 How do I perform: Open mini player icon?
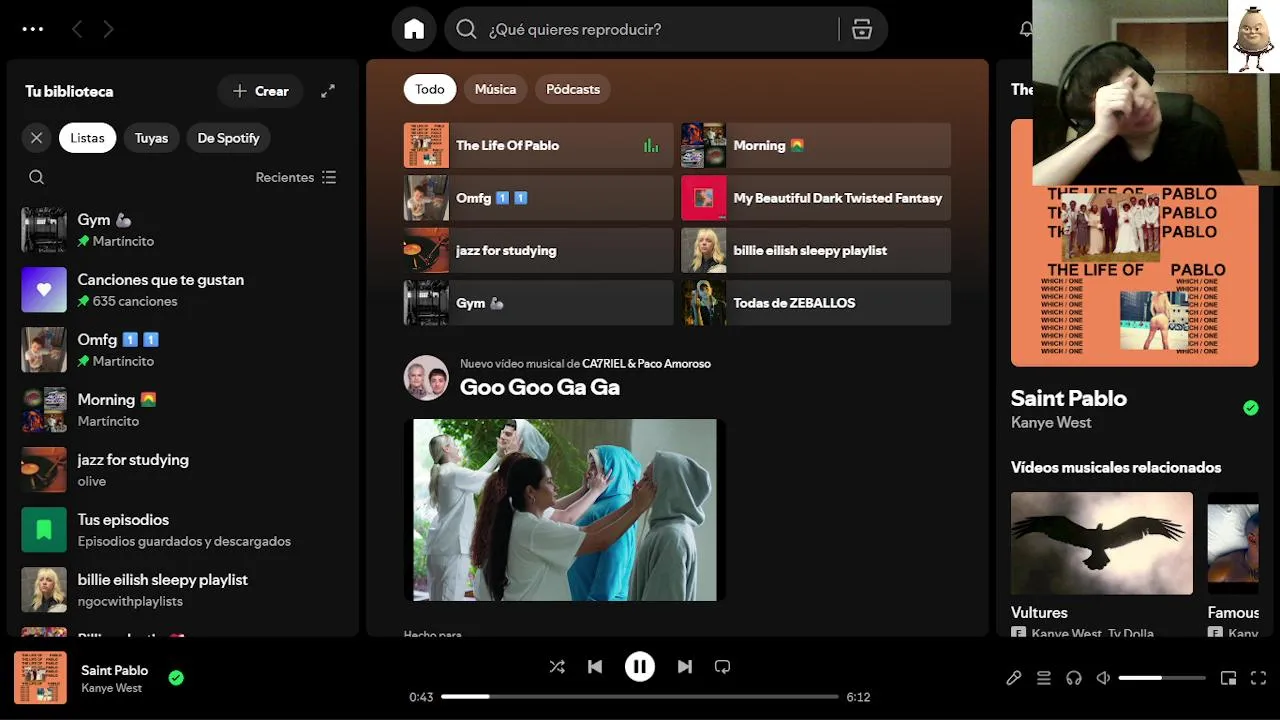[1228, 678]
